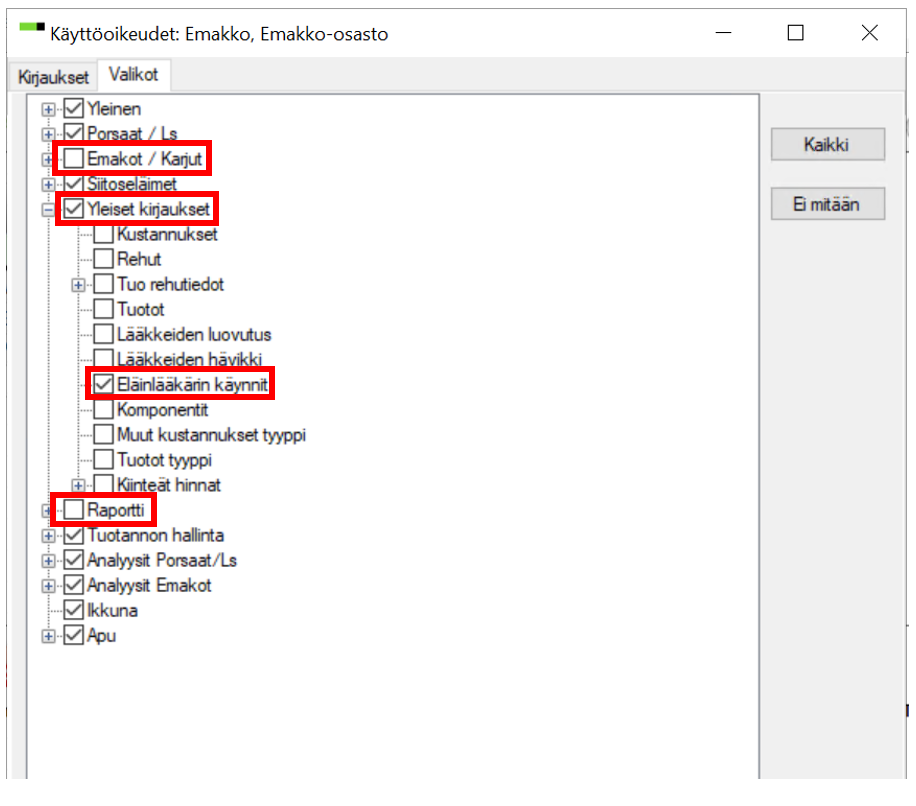Uncheck the Analyysit Porsaat/Ls checkbox
916x806 pixels.
click(74, 560)
